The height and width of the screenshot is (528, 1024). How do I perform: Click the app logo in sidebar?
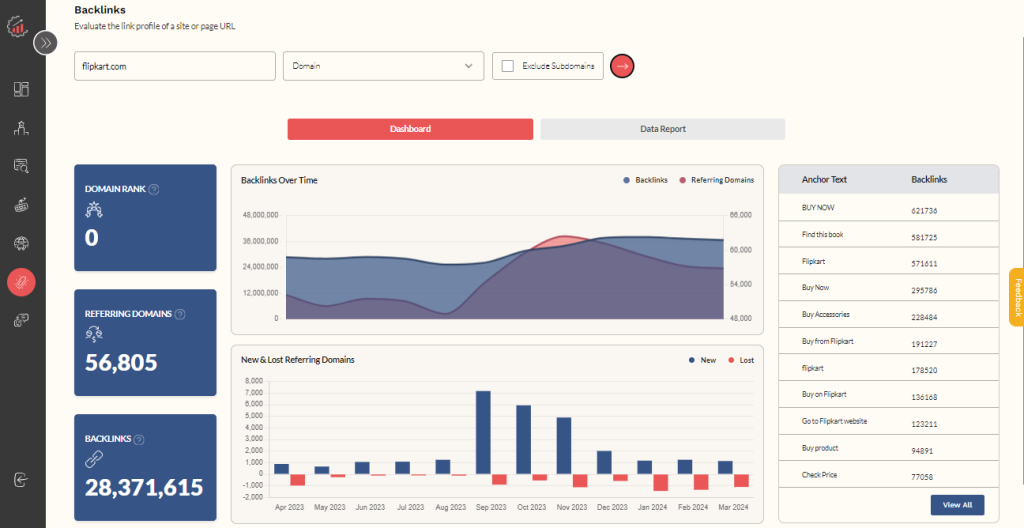[x=18, y=26]
